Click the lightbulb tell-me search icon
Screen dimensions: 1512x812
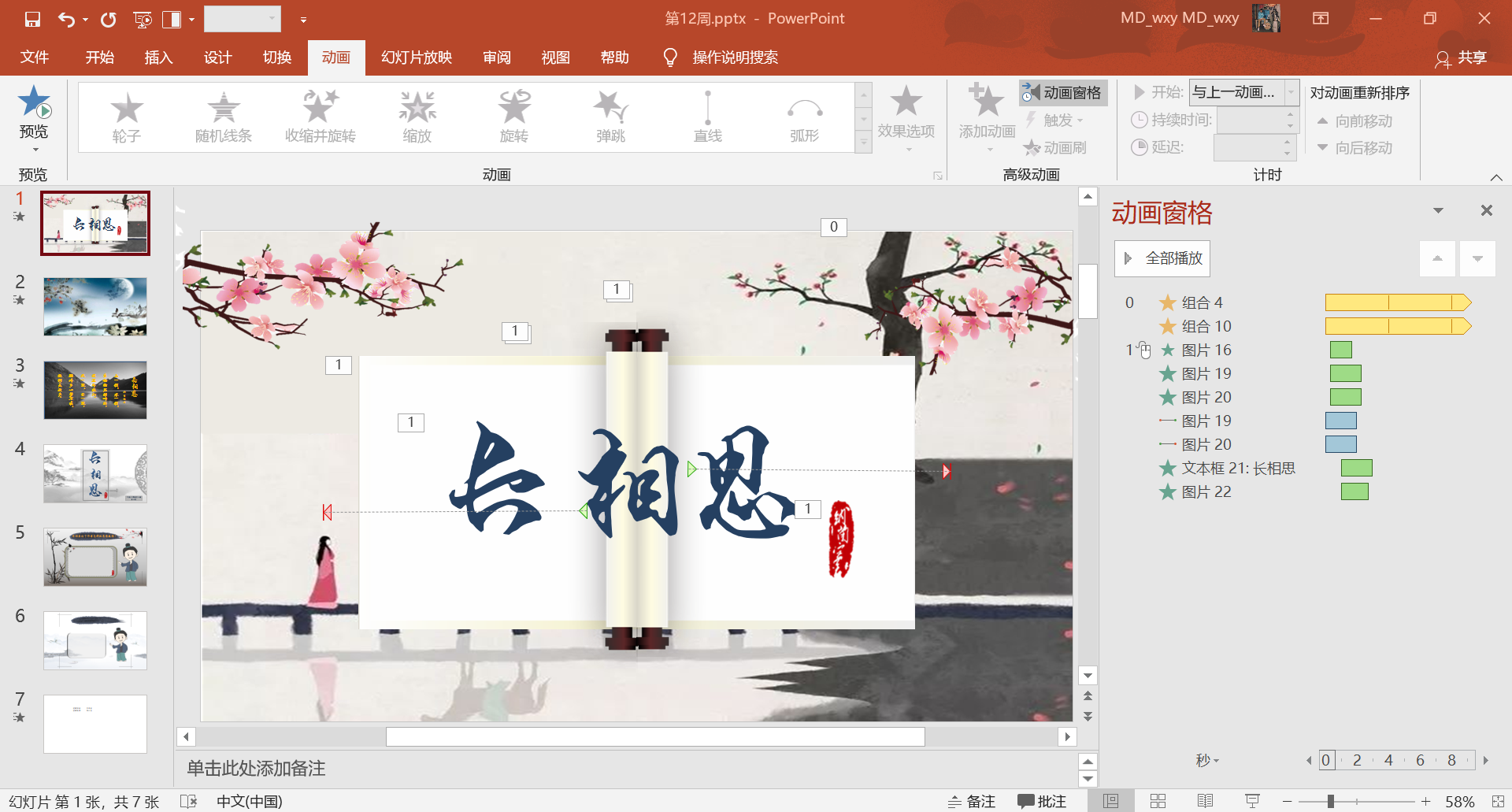670,57
